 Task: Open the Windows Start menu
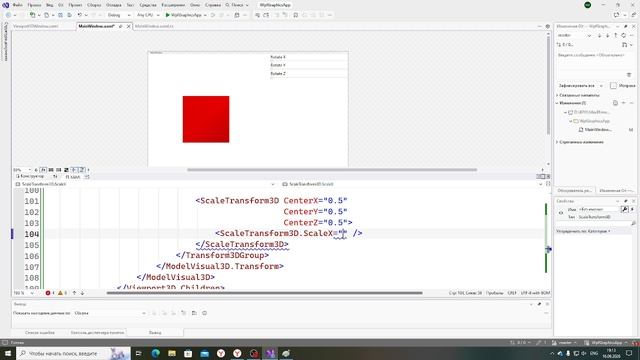point(8,353)
